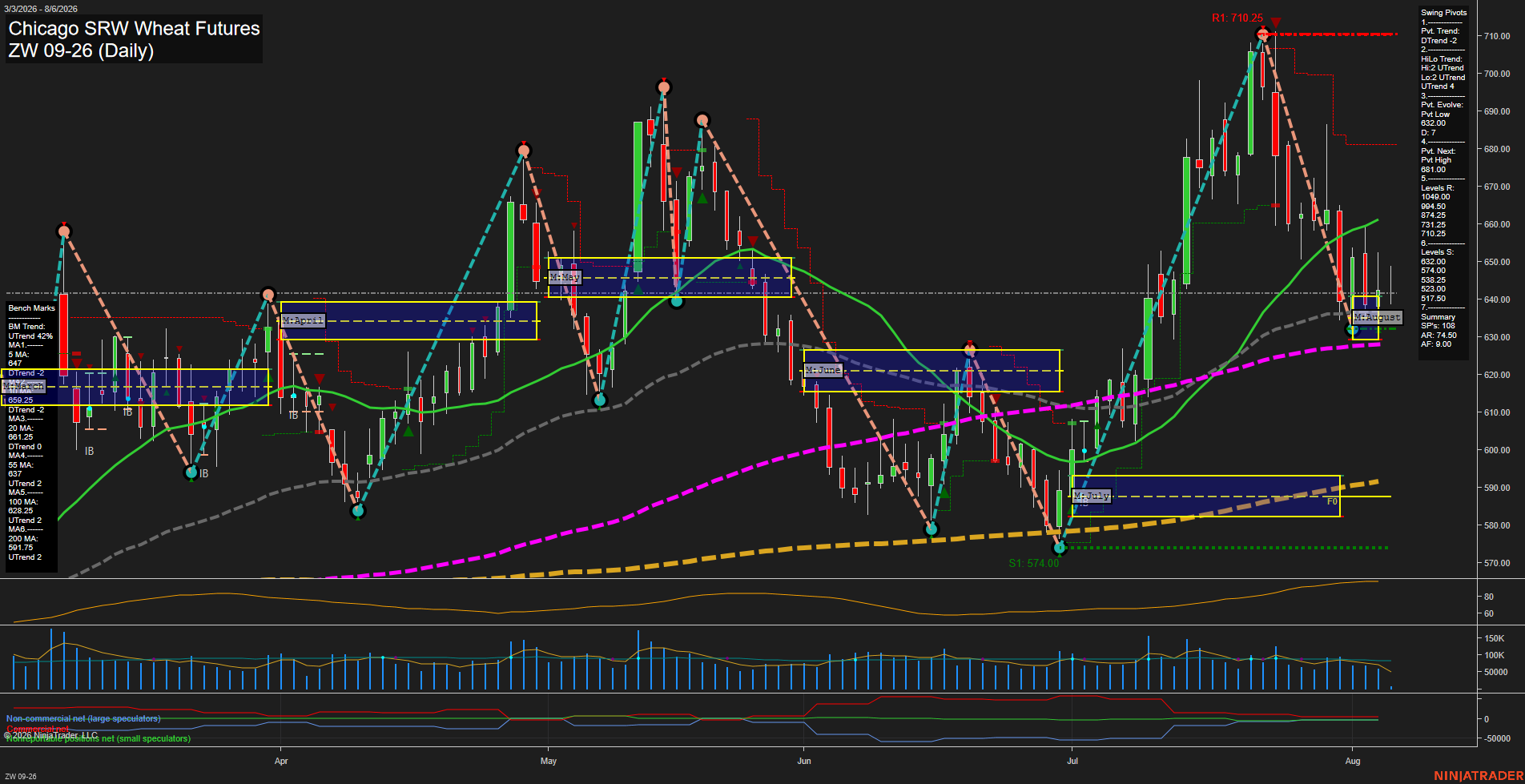Click the 'AF: 9.00' summary value

click(1436, 344)
